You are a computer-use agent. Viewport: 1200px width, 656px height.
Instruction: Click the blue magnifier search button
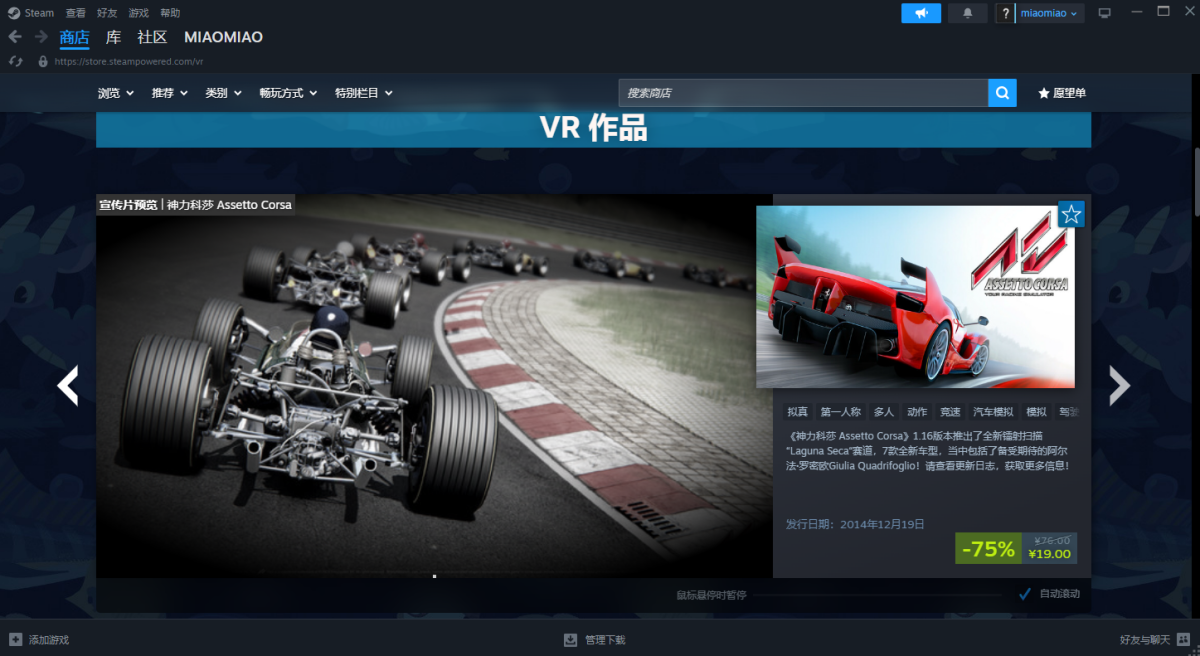coord(1002,93)
